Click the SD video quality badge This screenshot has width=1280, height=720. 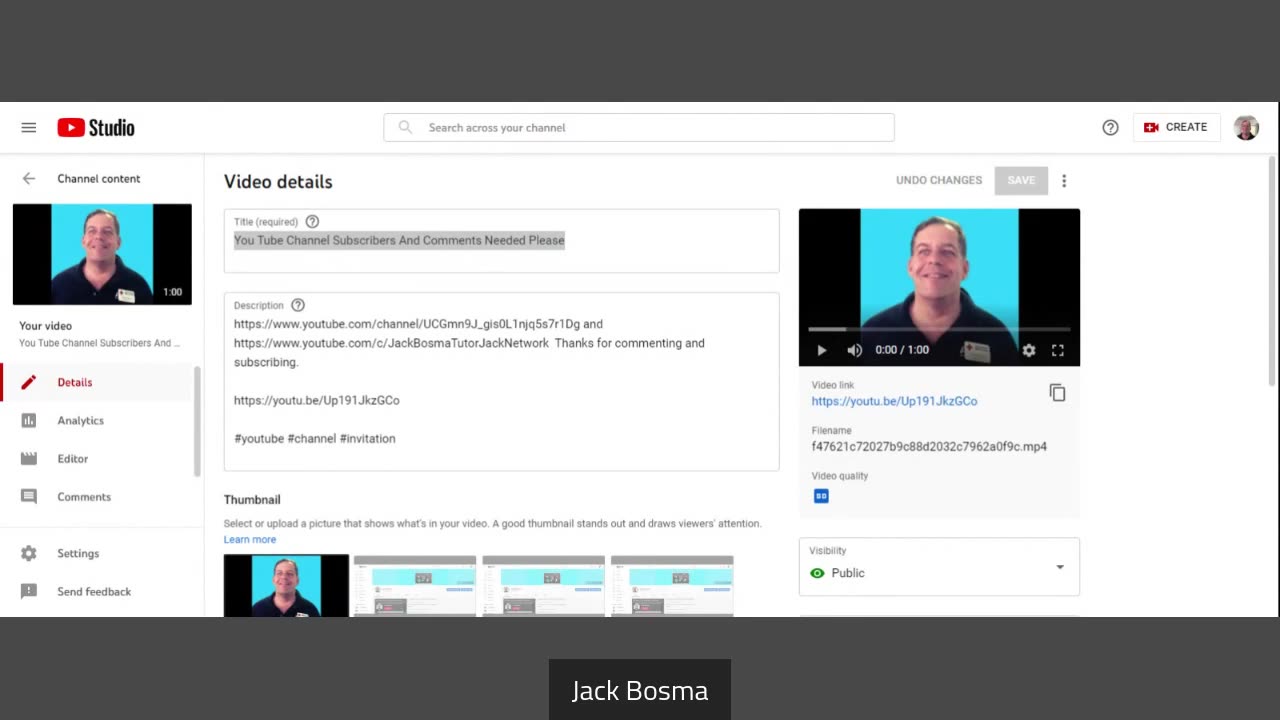click(821, 496)
